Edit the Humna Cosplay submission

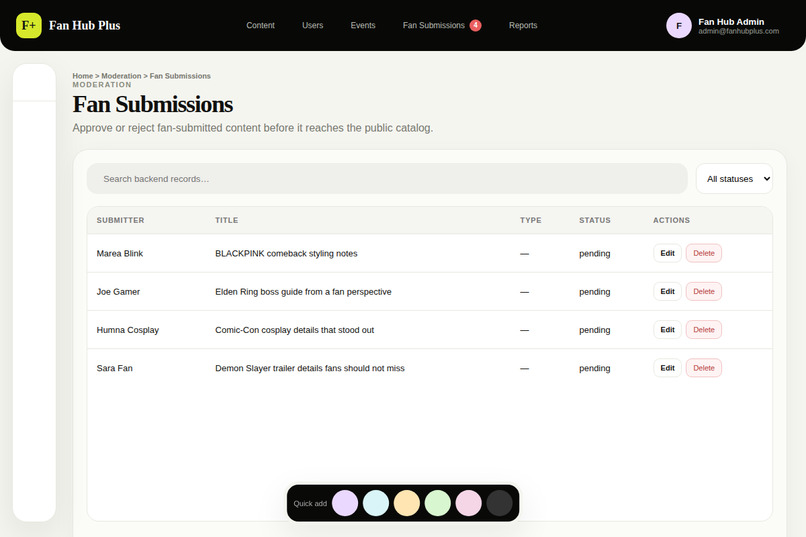tap(667, 330)
